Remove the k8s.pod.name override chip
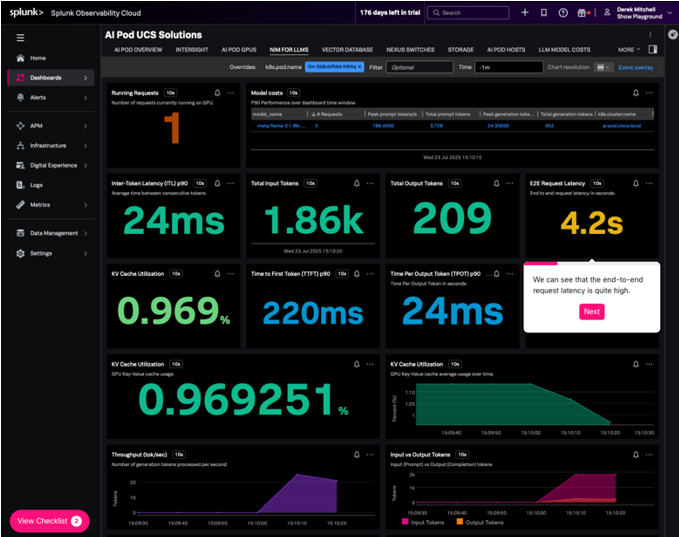 (359, 67)
